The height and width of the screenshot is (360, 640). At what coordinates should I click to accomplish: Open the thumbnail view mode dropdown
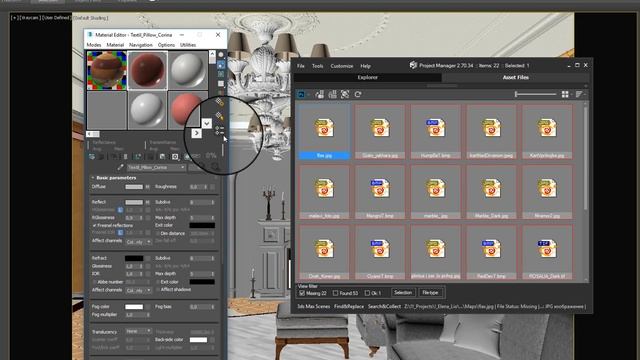tap(565, 94)
